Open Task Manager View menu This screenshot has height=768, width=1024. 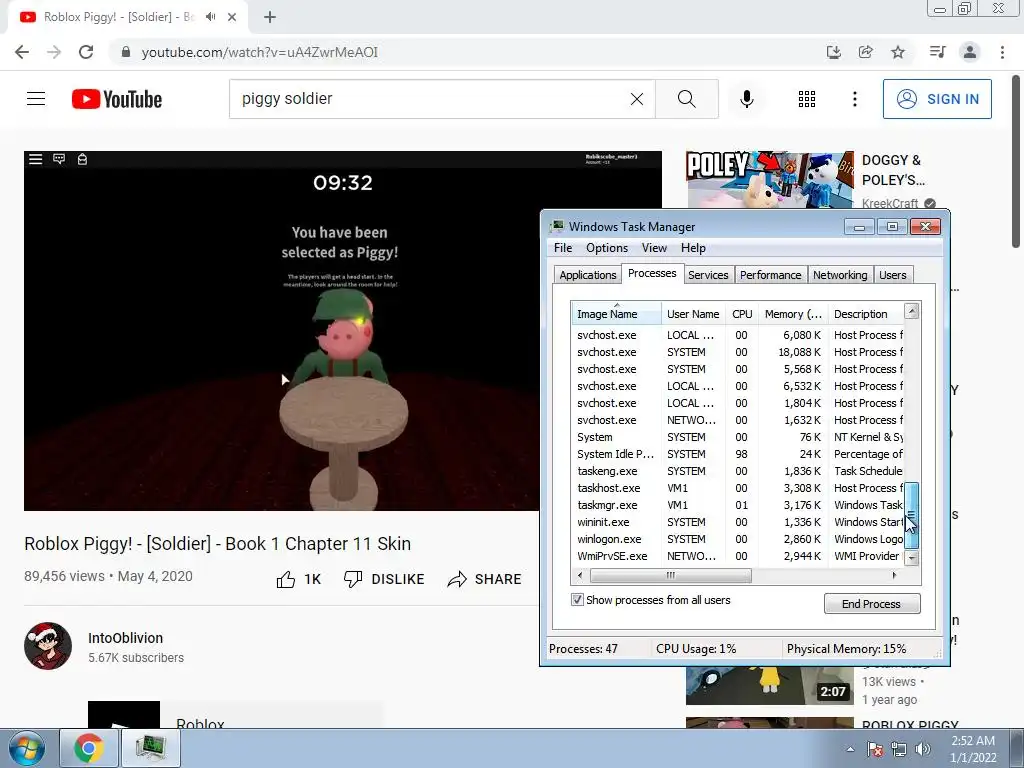pos(654,248)
